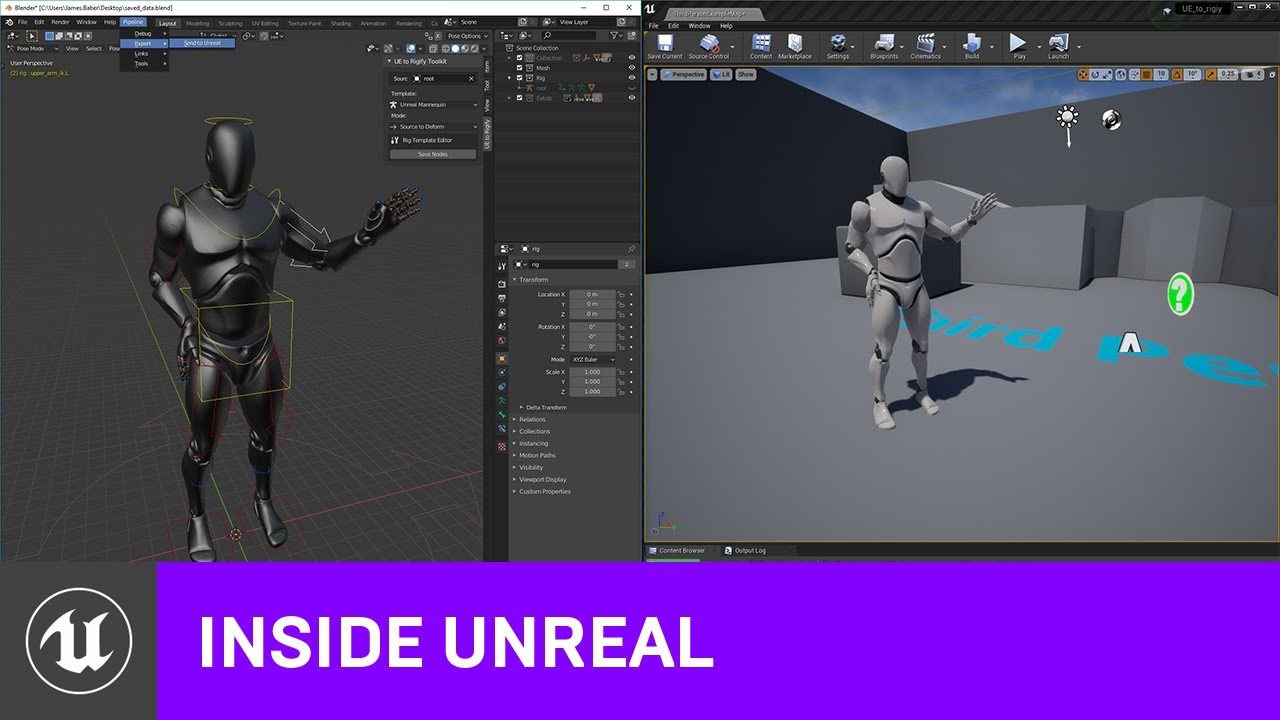Click the Lit view mode button

tap(721, 75)
